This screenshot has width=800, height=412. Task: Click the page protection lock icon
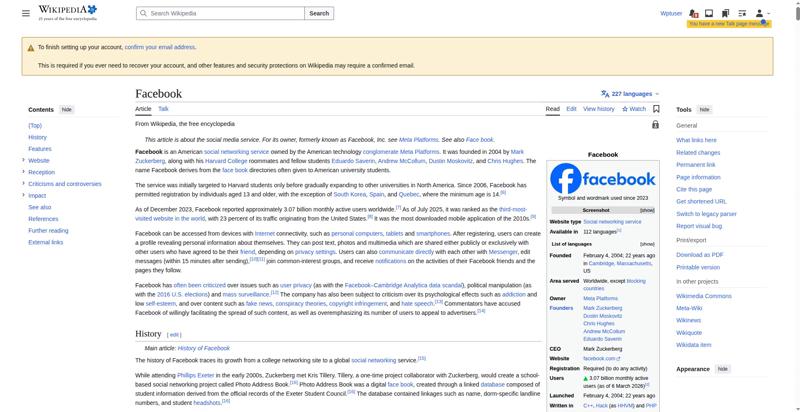656,124
